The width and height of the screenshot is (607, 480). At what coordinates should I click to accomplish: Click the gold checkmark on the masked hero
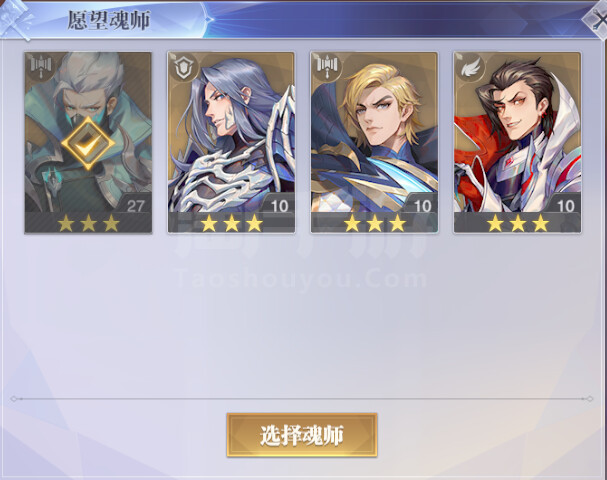coord(88,144)
